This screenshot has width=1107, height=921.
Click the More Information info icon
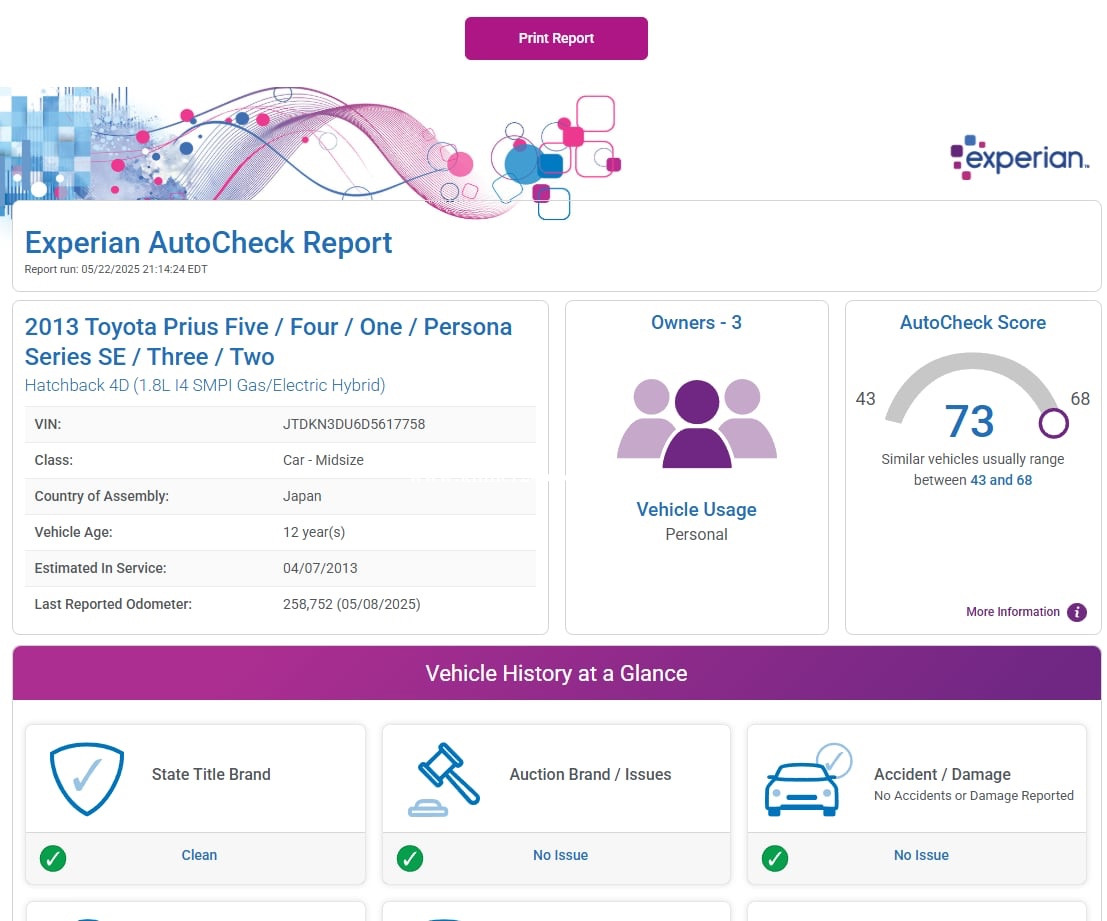coord(1077,612)
